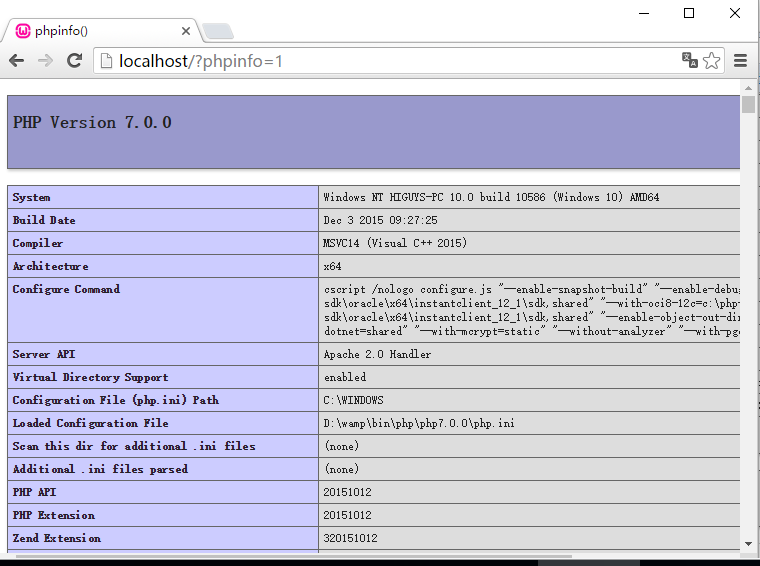Screen dimensions: 760x566
Task: Select the enabled value
Action: pos(345,377)
